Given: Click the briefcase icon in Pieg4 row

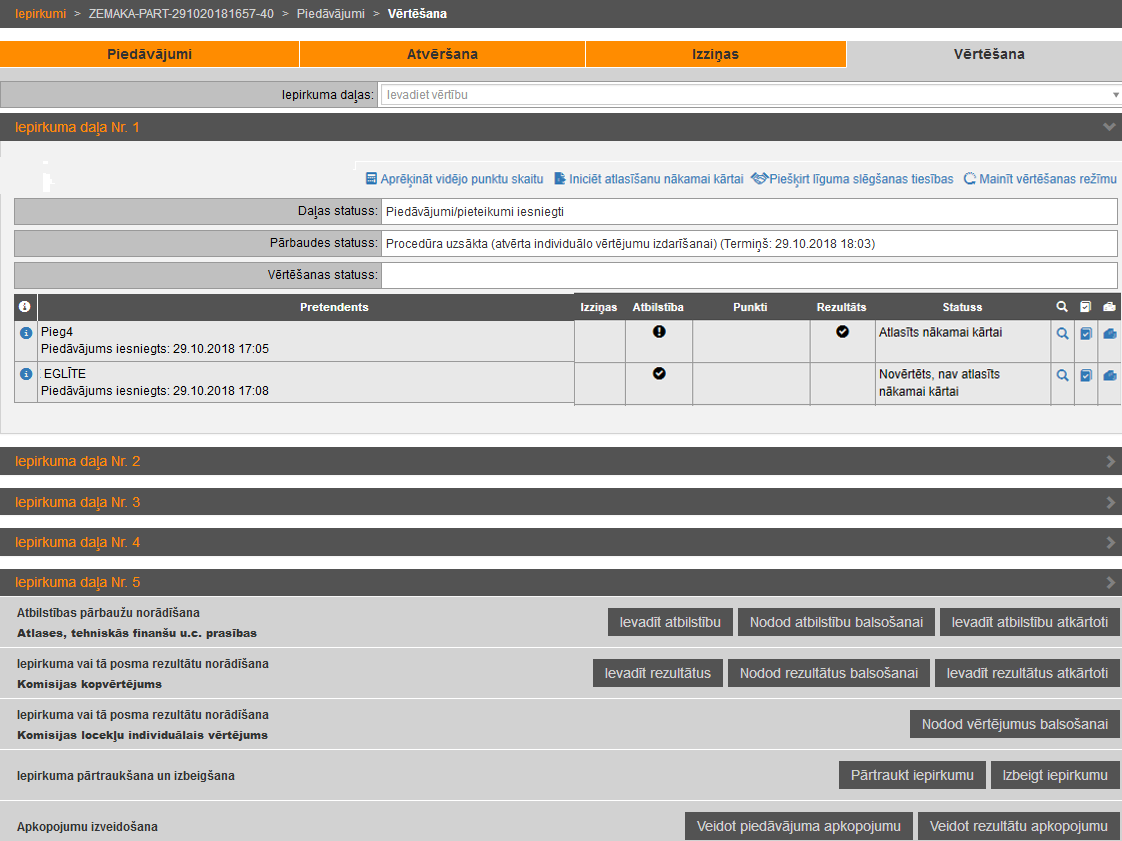Looking at the screenshot, I should (1109, 334).
